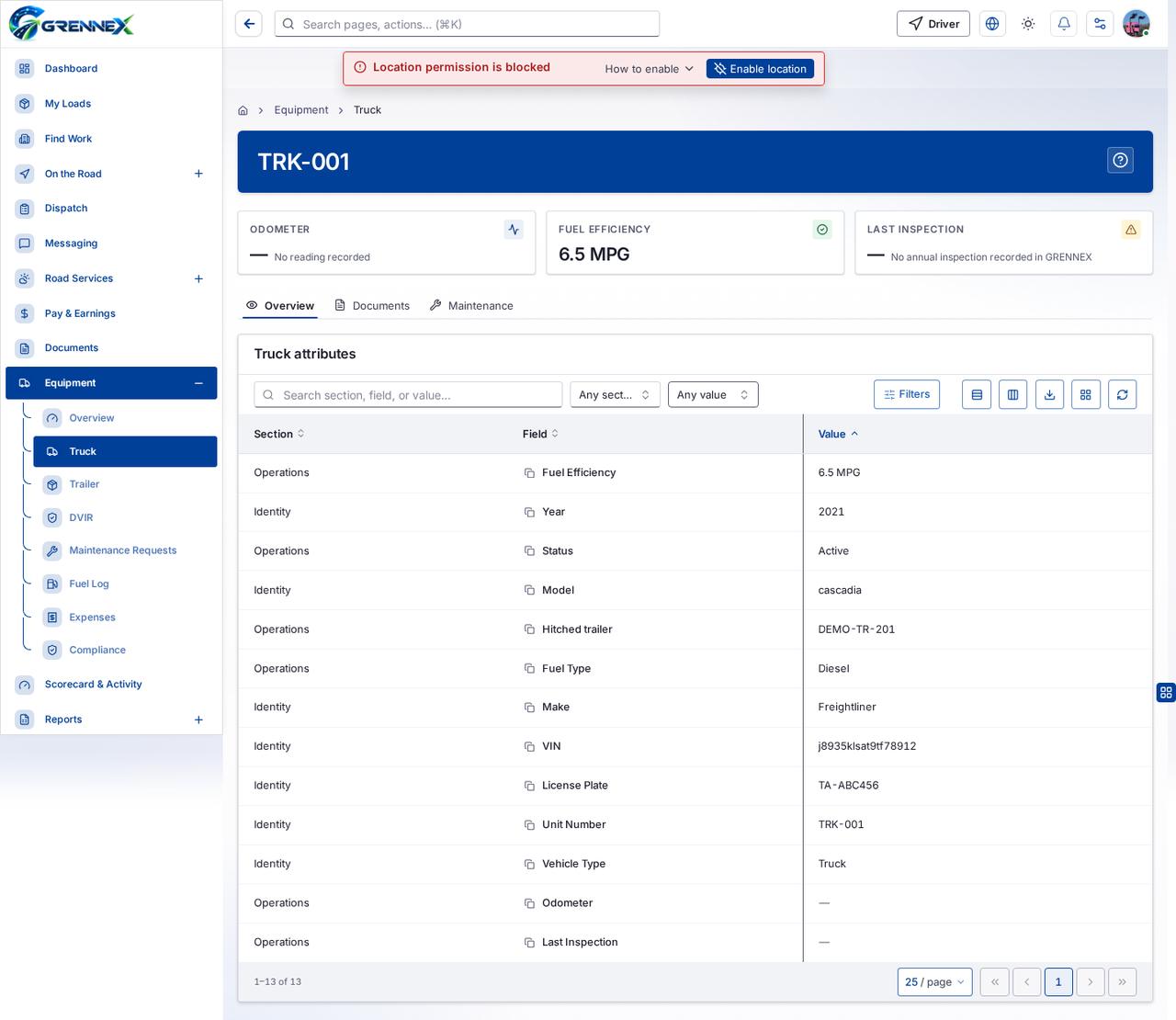Screen dimensions: 1176x1020
Task: Open the Any value dropdown
Action: pyautogui.click(x=713, y=395)
